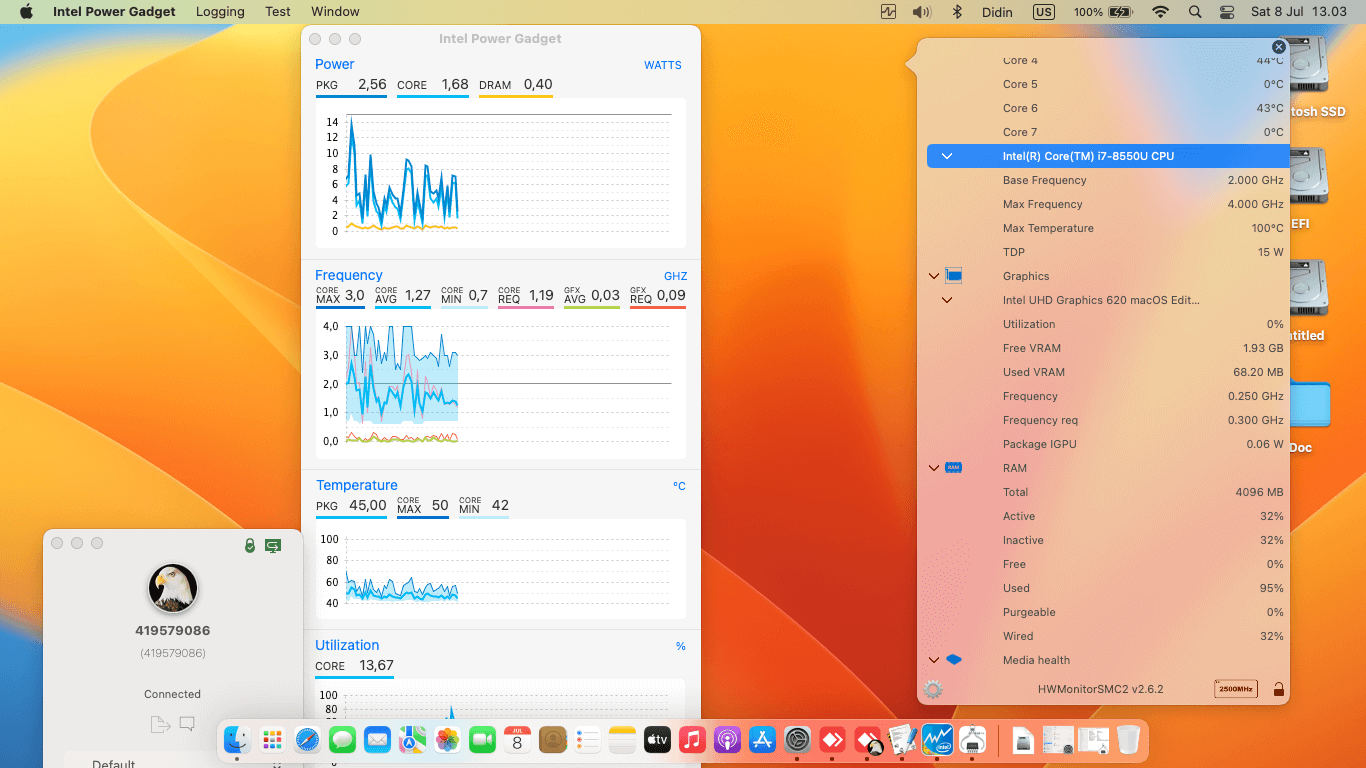The height and width of the screenshot is (768, 1366).
Task: Click the eagle profile picture
Action: pyautogui.click(x=173, y=588)
